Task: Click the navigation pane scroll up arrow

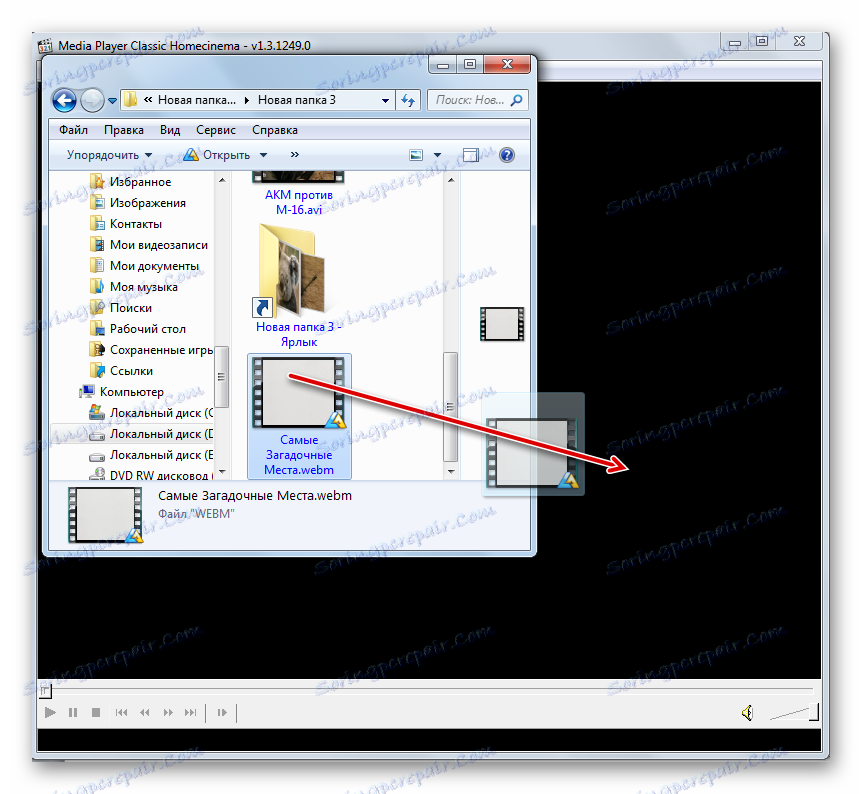Action: [x=222, y=180]
